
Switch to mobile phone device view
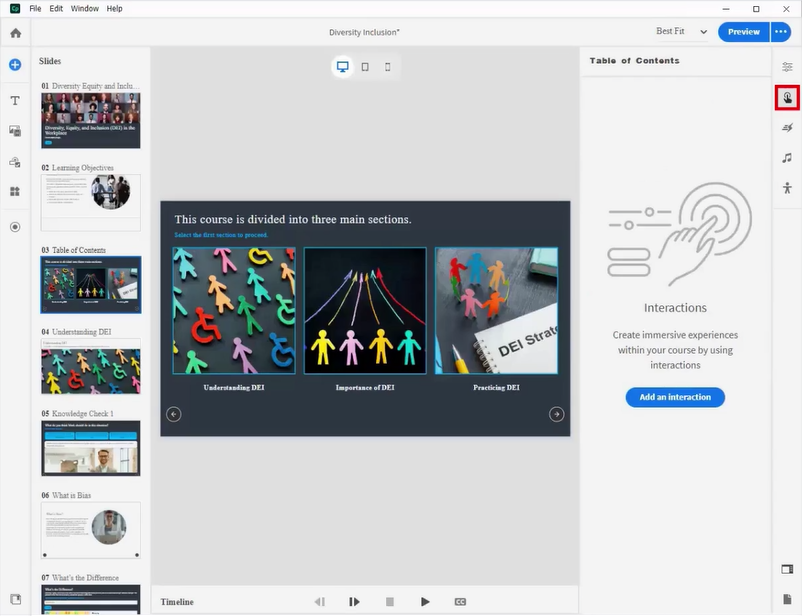(x=388, y=67)
